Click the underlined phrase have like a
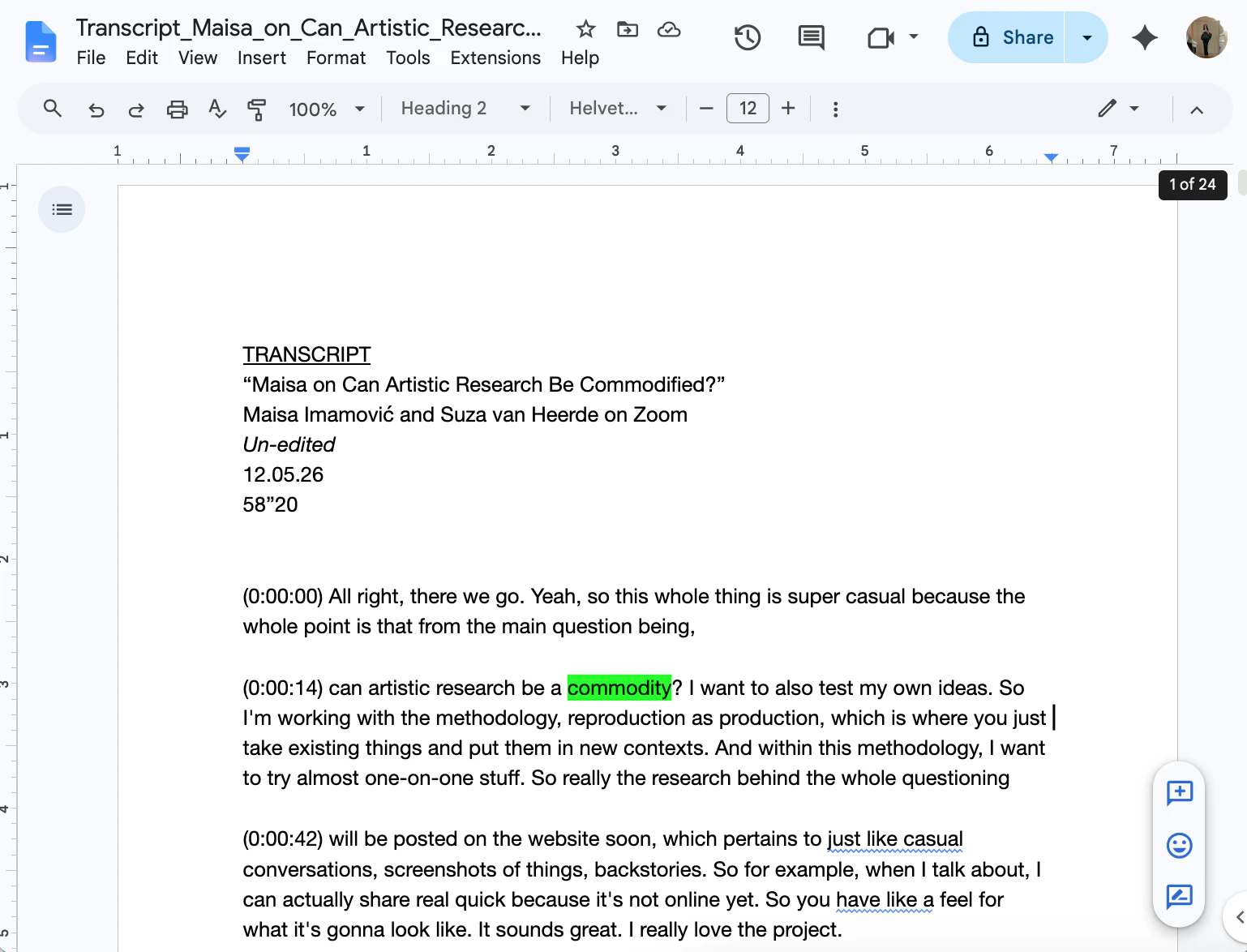The image size is (1247, 952). pyautogui.click(x=885, y=899)
